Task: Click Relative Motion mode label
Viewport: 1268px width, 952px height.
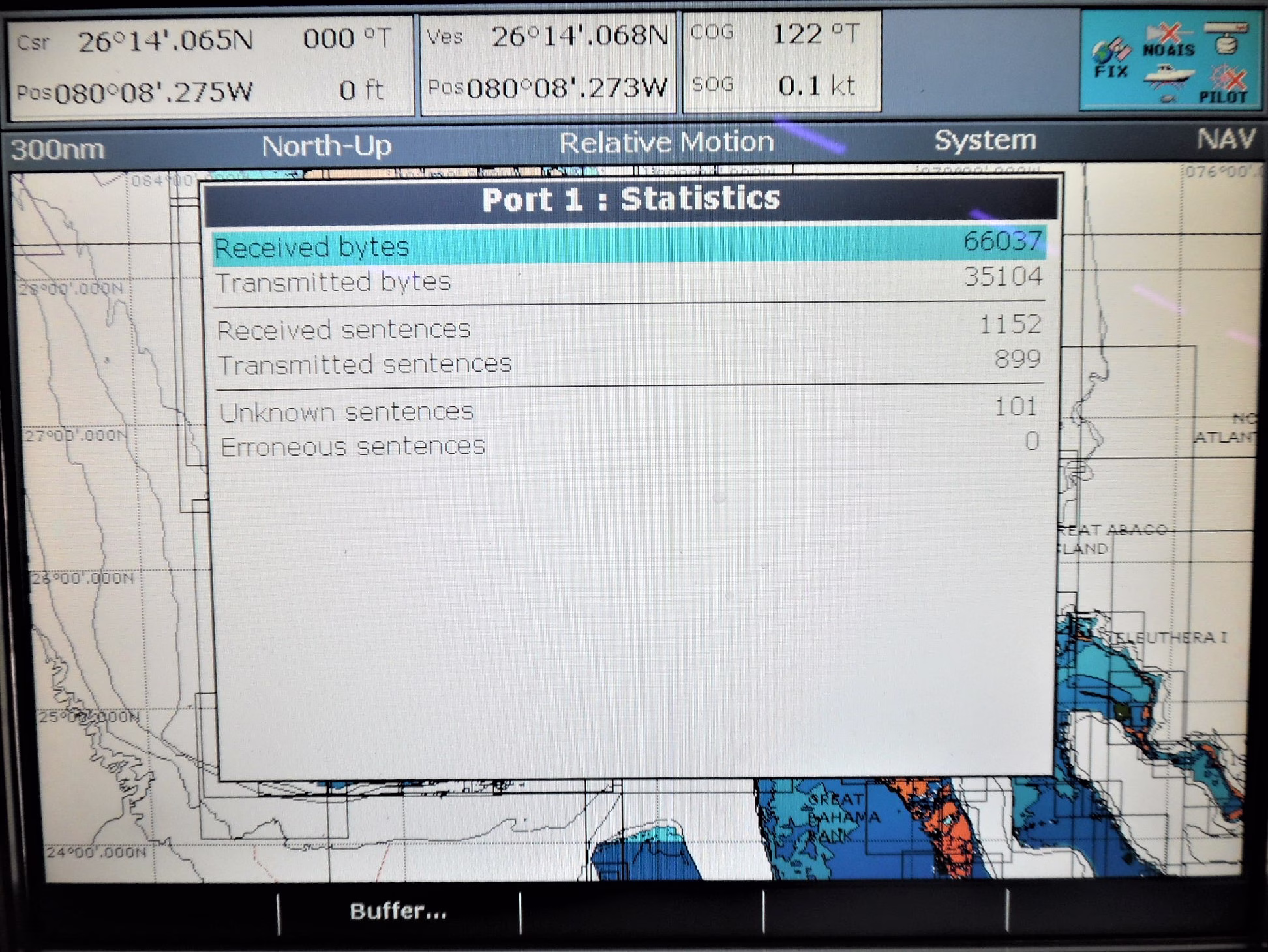Action: click(x=666, y=142)
